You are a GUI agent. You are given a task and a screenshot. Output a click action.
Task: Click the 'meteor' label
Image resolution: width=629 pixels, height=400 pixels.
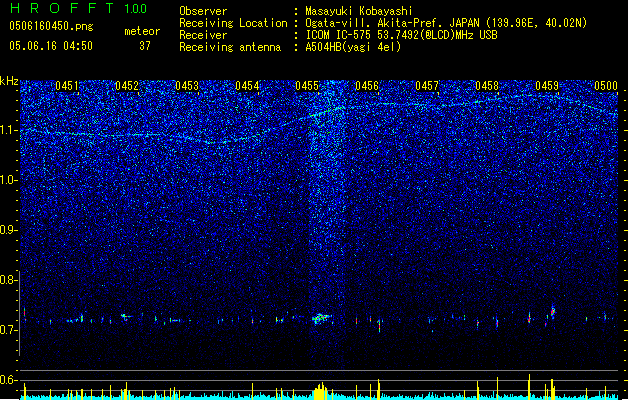142,31
